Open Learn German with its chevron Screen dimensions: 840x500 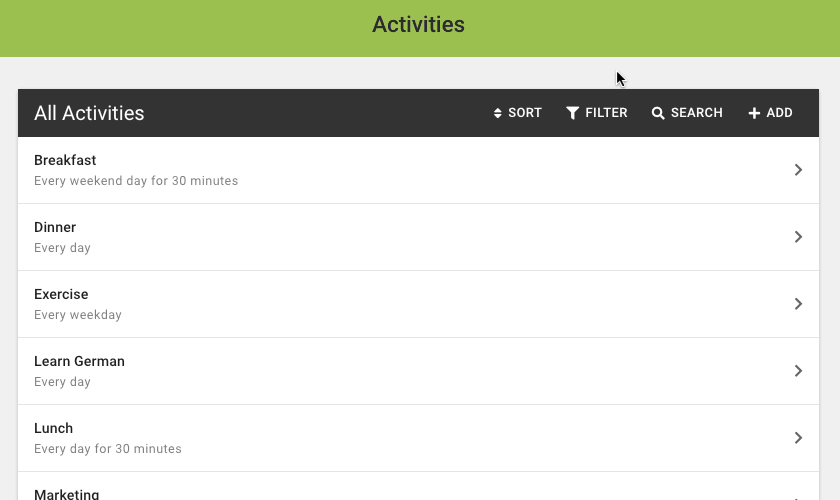(798, 371)
